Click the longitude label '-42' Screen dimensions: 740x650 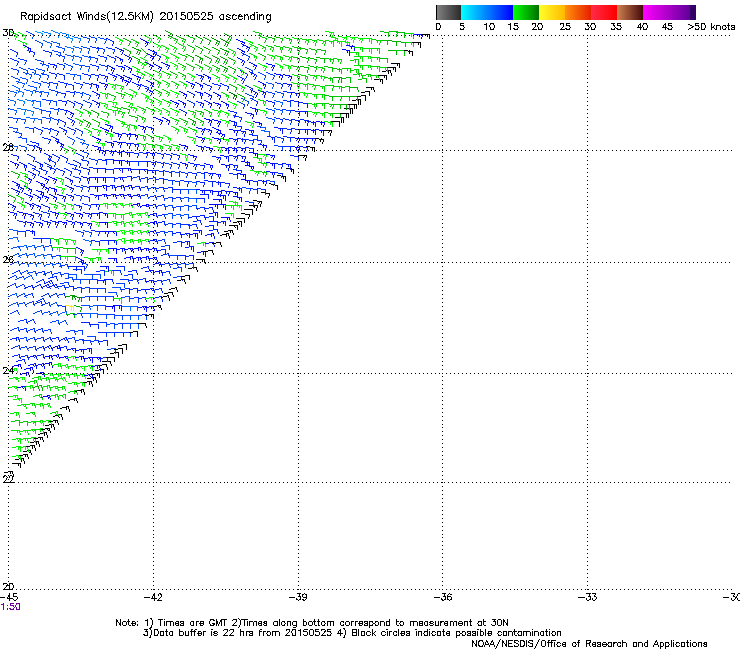tap(153, 597)
